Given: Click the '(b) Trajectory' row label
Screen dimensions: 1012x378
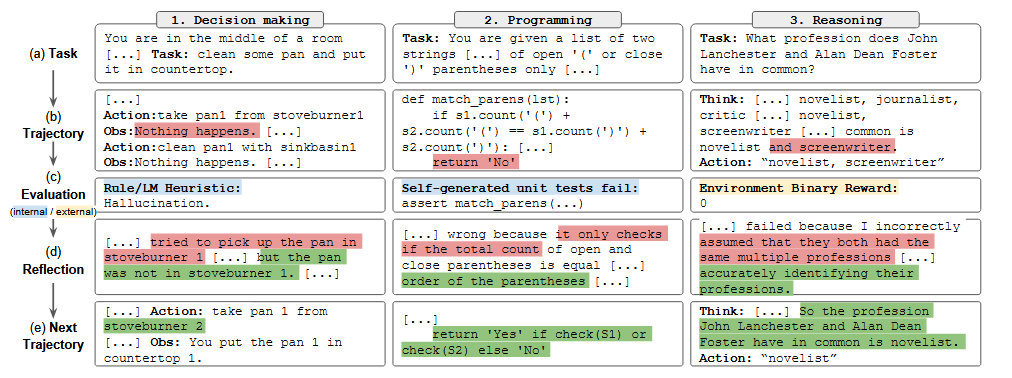Looking at the screenshot, I should (54, 126).
